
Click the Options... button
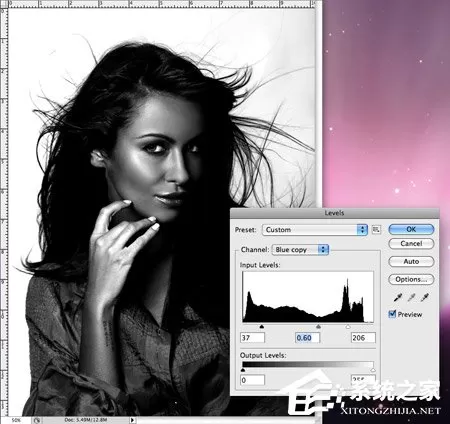pyautogui.click(x=411, y=279)
